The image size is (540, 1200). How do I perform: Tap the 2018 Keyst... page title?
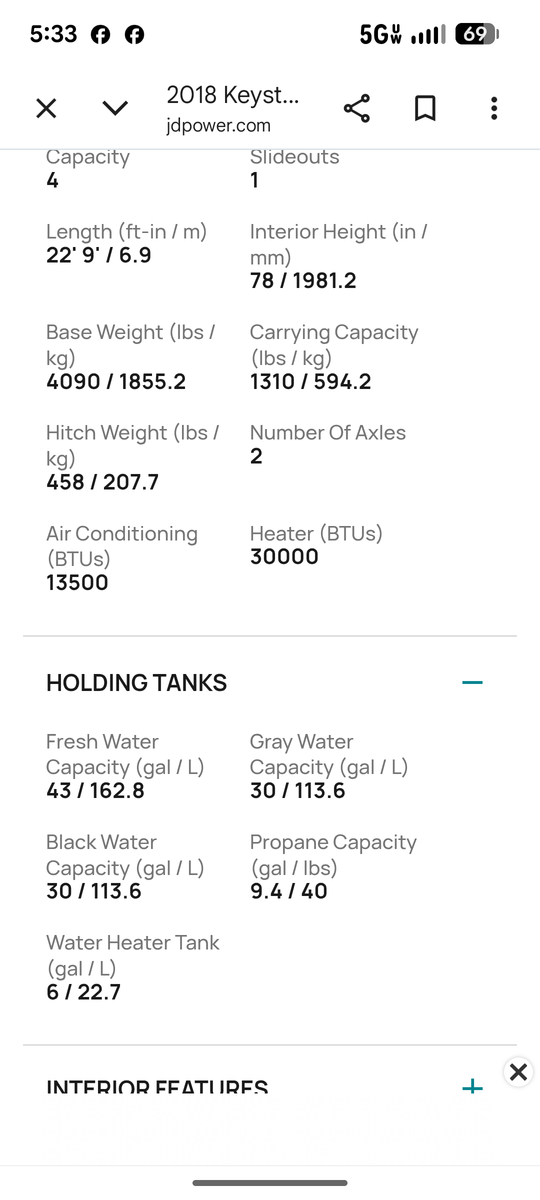point(233,95)
